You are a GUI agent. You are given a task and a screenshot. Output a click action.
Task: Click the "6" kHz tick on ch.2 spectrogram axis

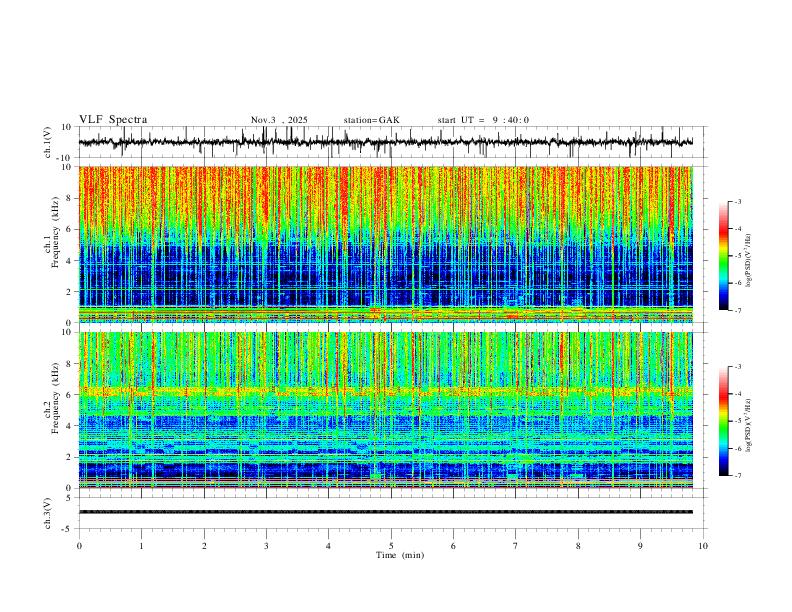[x=70, y=394]
